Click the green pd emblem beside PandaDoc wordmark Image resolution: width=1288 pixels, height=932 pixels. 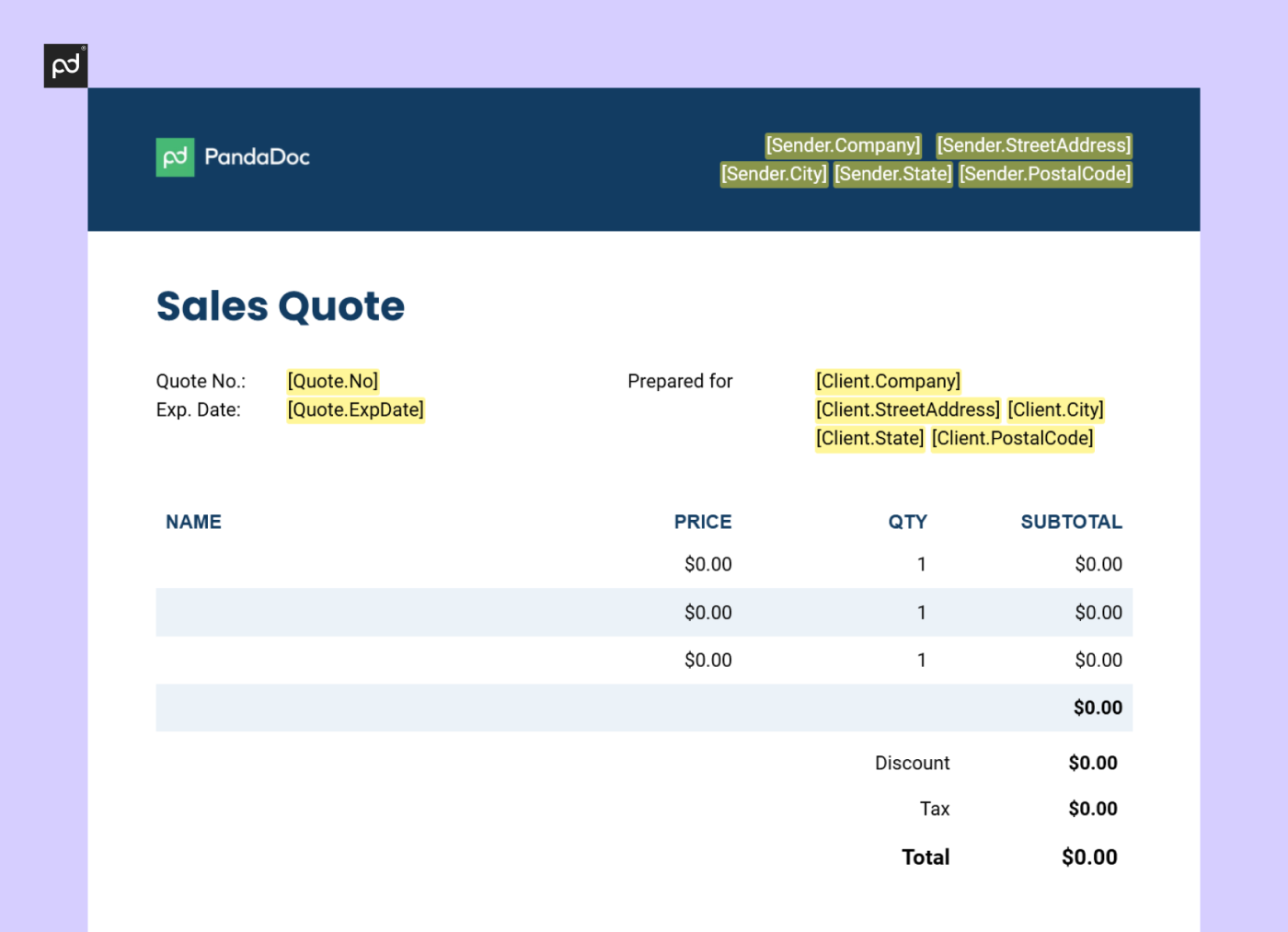coord(175,156)
